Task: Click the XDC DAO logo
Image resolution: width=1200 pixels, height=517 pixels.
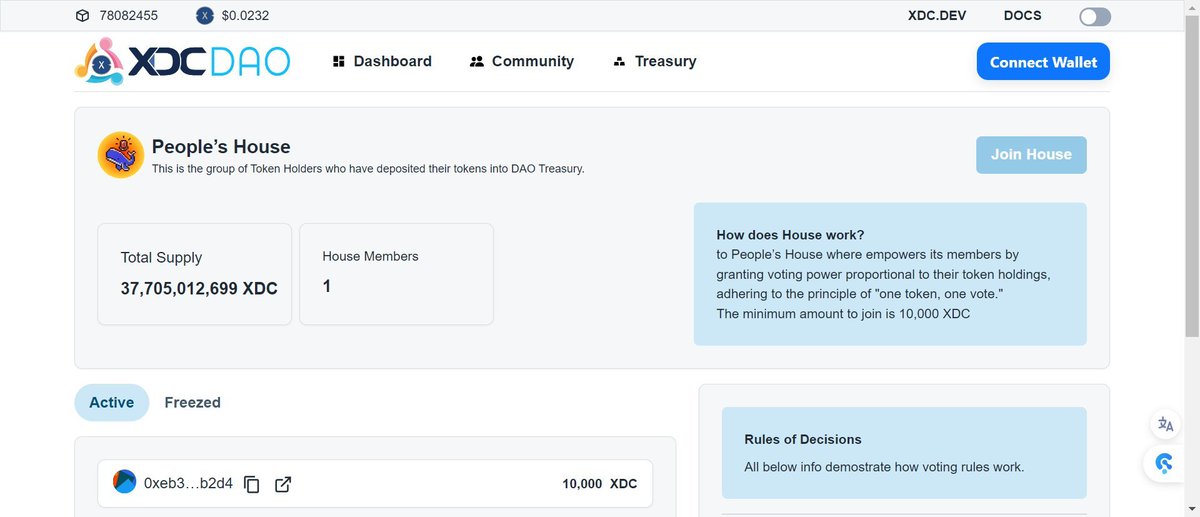Action: [182, 62]
